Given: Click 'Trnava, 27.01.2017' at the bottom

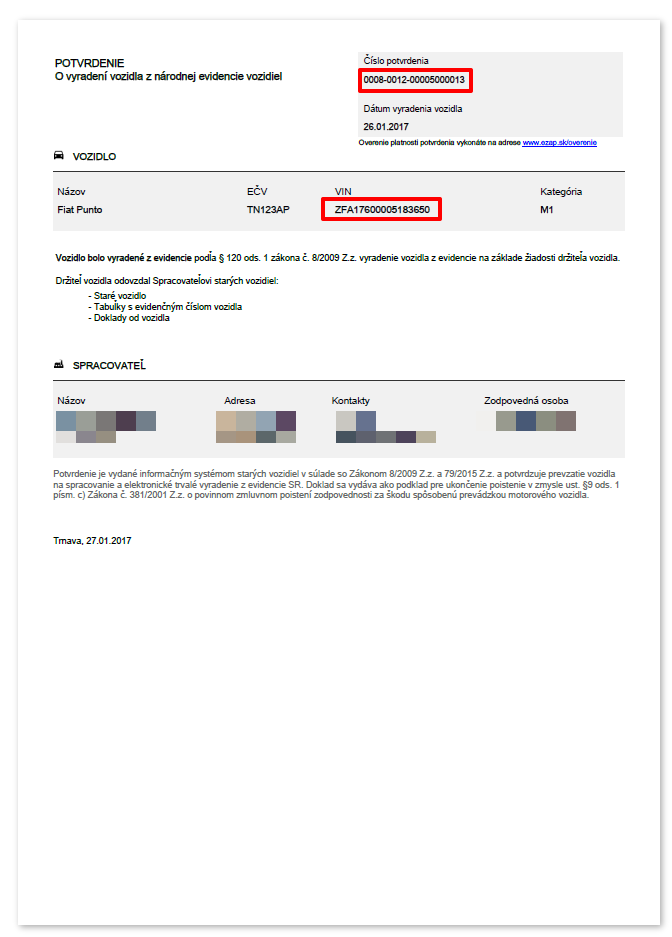Looking at the screenshot, I should (x=93, y=540).
